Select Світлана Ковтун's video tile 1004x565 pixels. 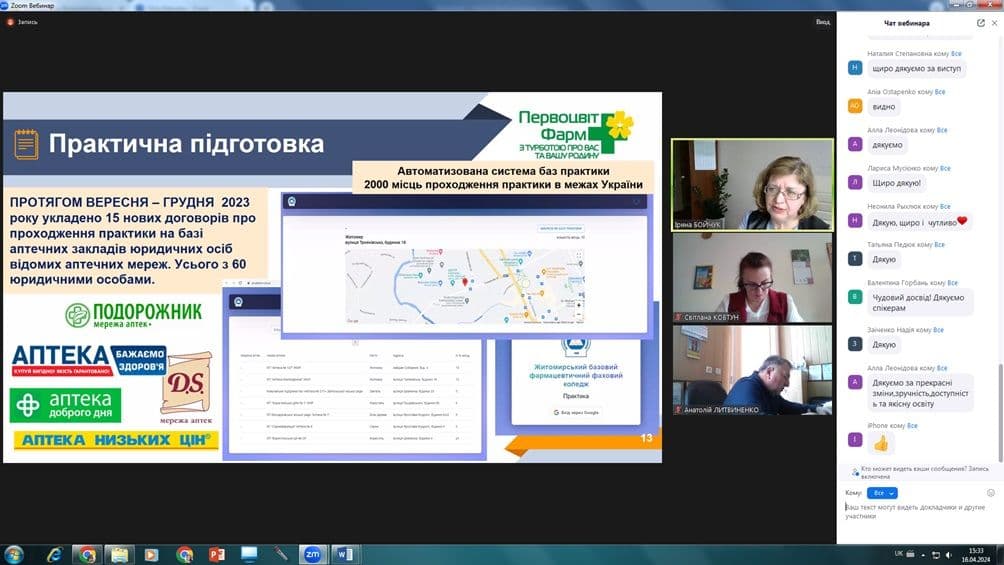752,277
